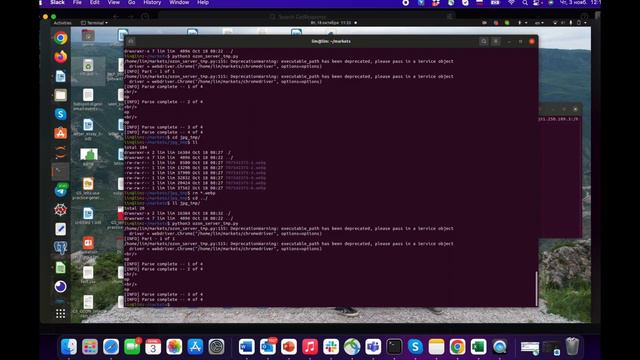
Task: Open Trash in macOS Dock
Action: 572,346
